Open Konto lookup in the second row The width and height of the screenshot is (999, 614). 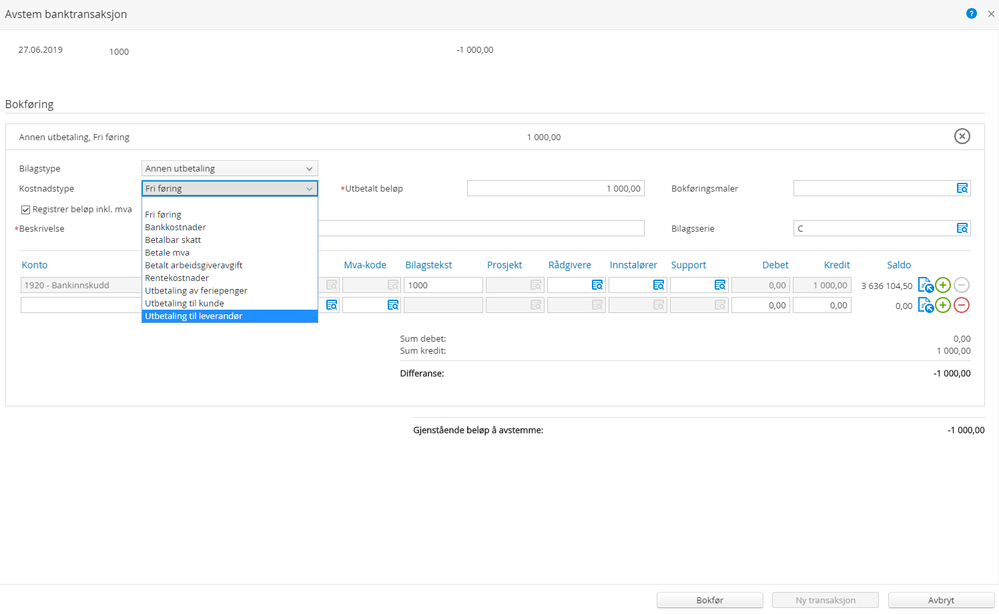click(332, 305)
